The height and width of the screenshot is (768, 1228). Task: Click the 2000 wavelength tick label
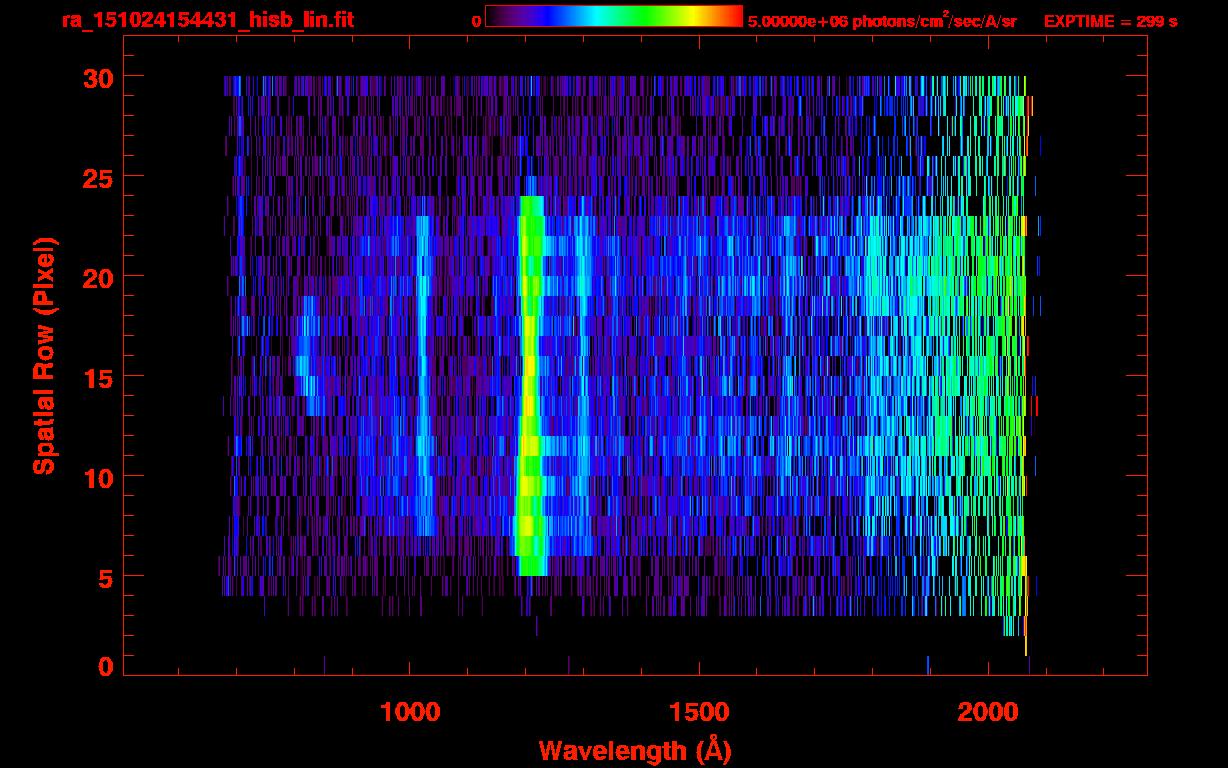coord(989,713)
